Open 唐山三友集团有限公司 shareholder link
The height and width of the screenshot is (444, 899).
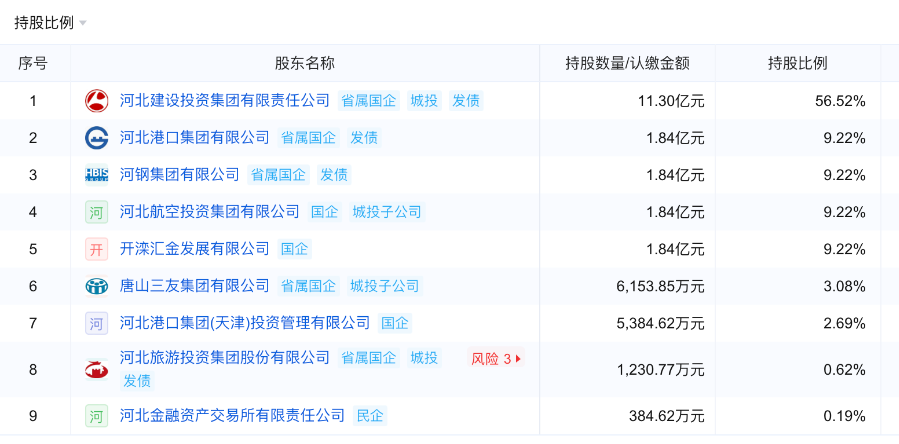coord(194,286)
